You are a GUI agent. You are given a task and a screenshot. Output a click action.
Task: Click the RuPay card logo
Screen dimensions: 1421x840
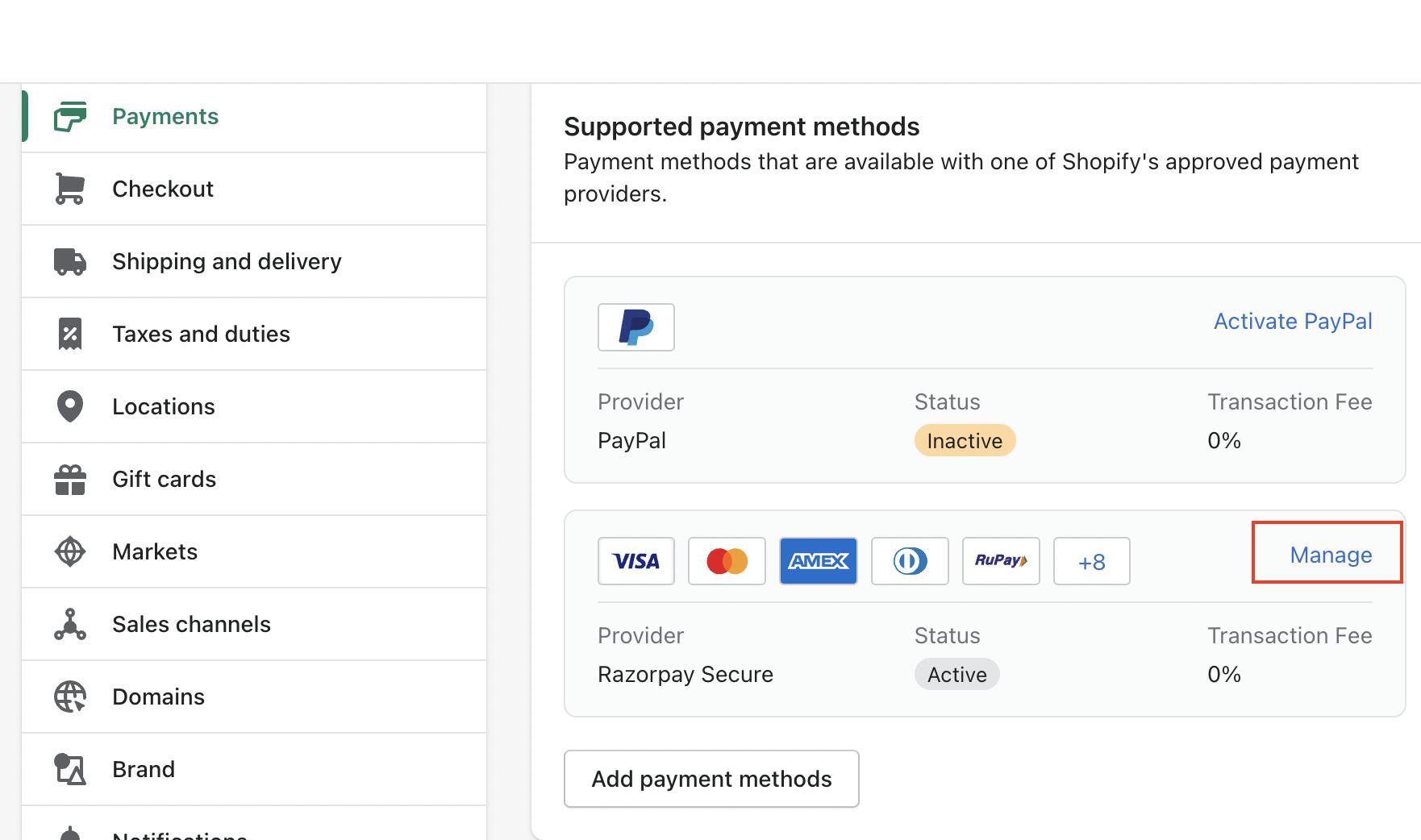(x=1000, y=561)
